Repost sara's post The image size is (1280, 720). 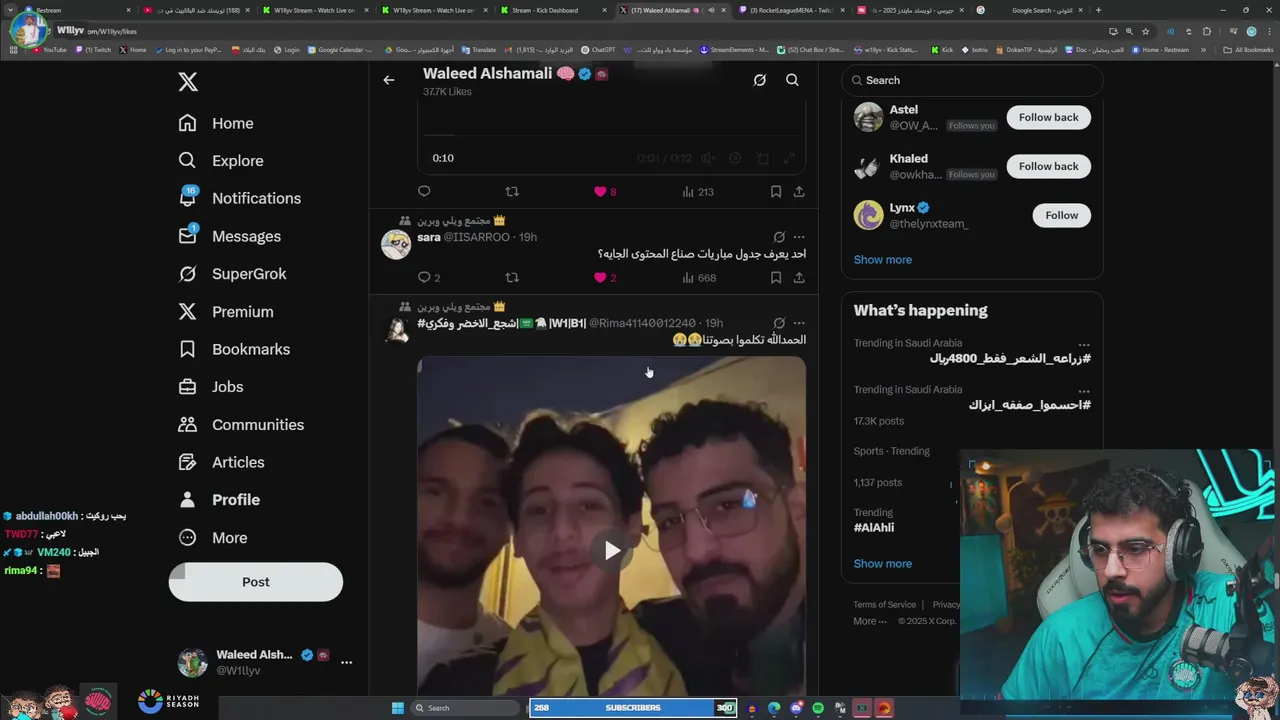(512, 277)
